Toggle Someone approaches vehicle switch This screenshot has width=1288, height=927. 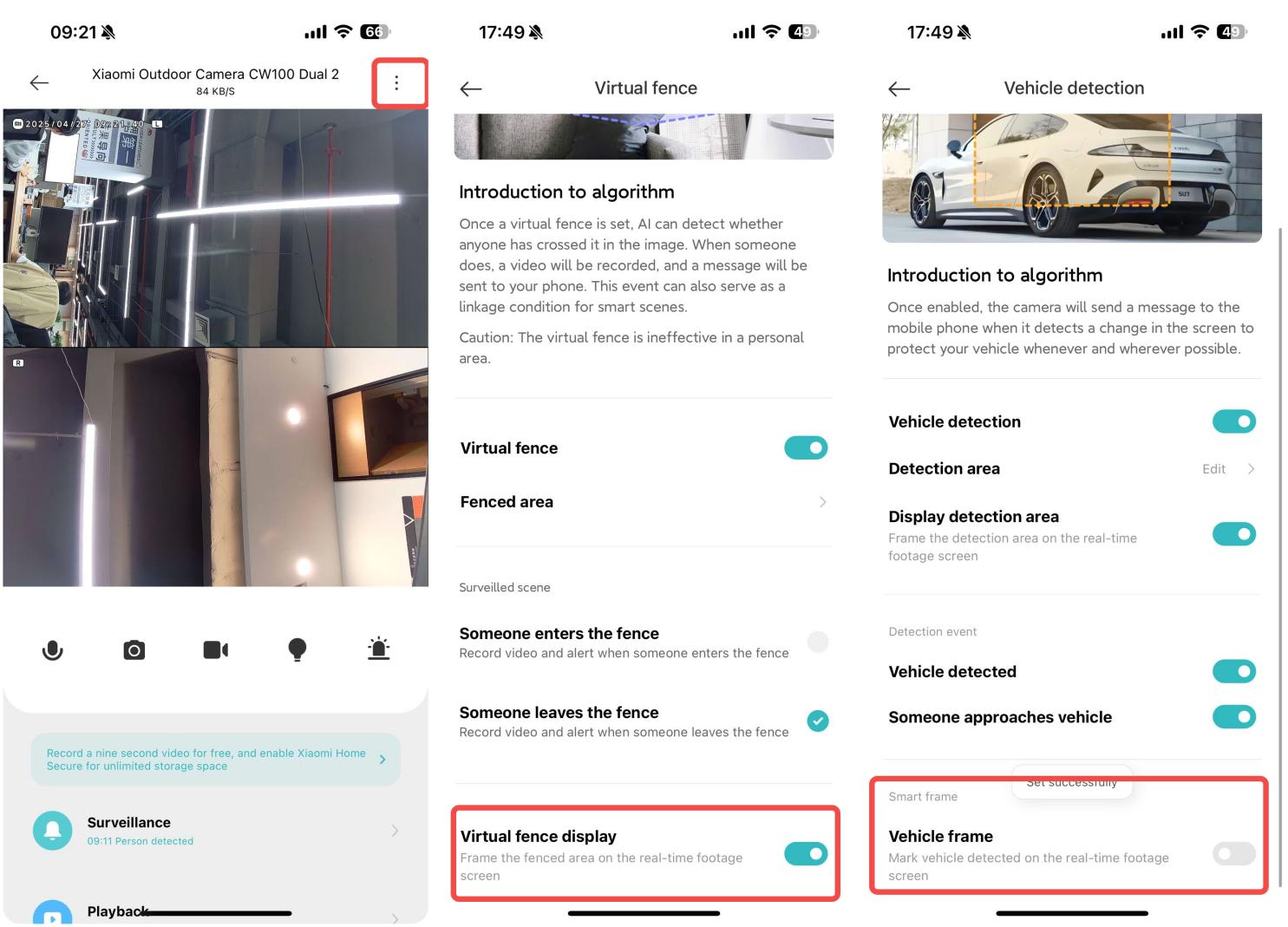click(x=1234, y=716)
